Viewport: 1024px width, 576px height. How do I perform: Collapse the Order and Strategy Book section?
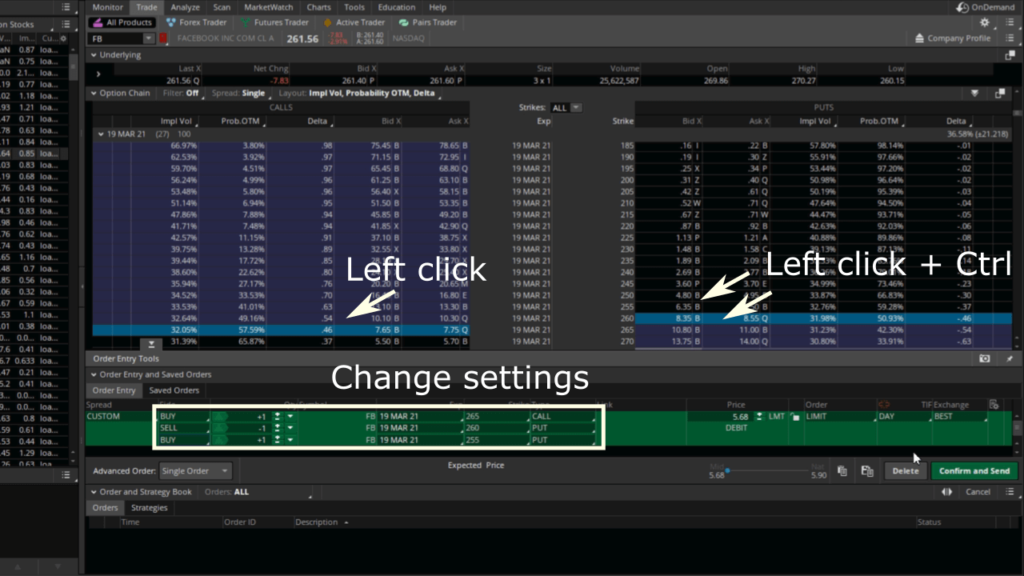(94, 492)
